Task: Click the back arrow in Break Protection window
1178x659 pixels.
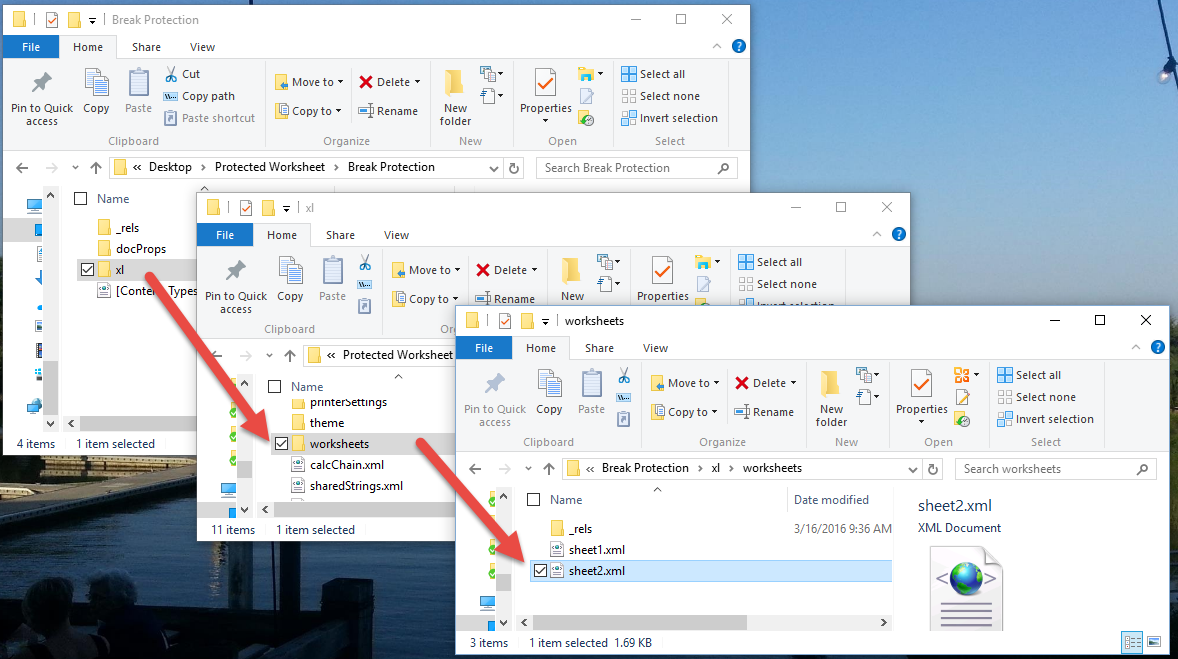Action: [x=23, y=168]
